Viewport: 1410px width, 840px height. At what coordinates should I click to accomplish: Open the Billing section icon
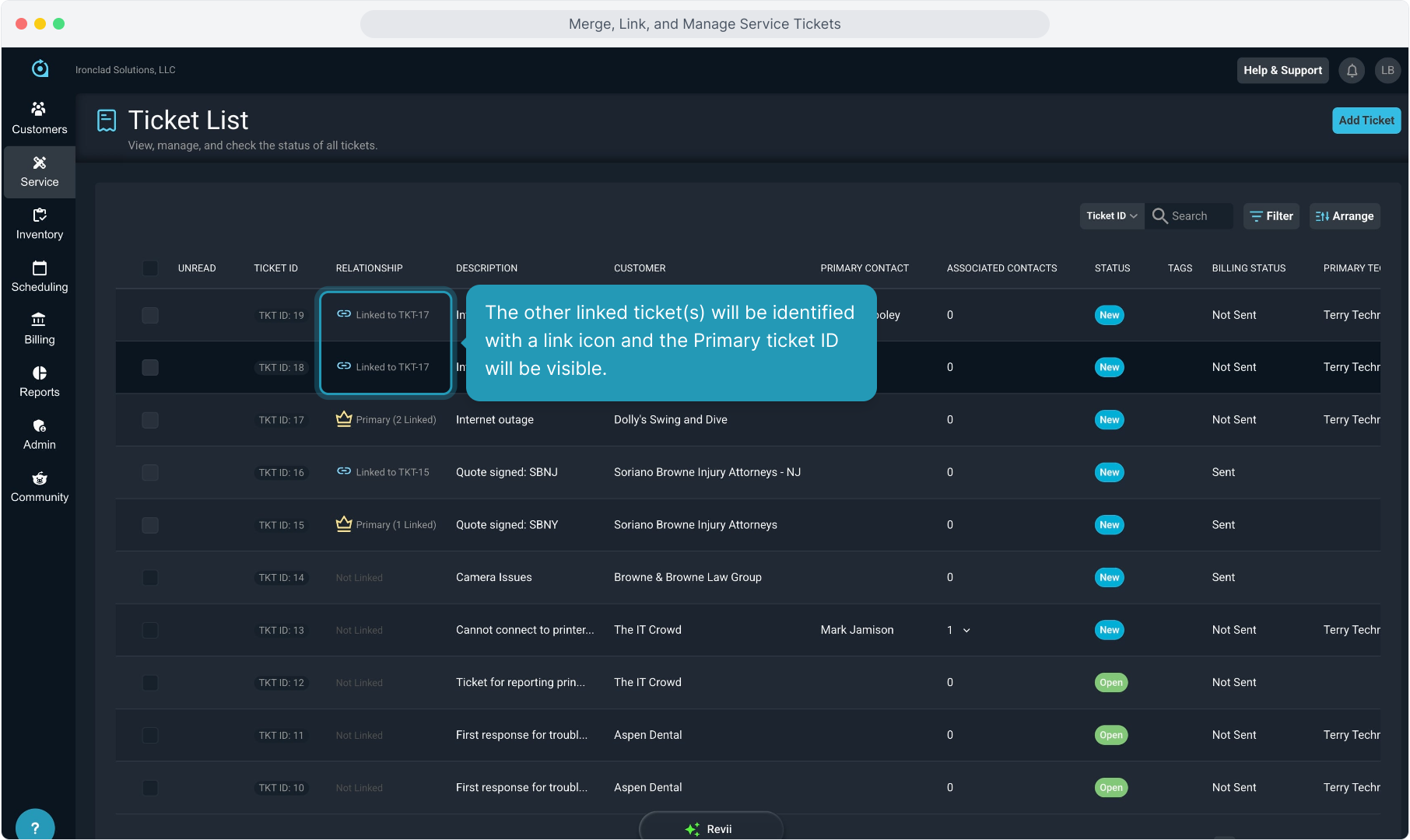pyautogui.click(x=39, y=320)
